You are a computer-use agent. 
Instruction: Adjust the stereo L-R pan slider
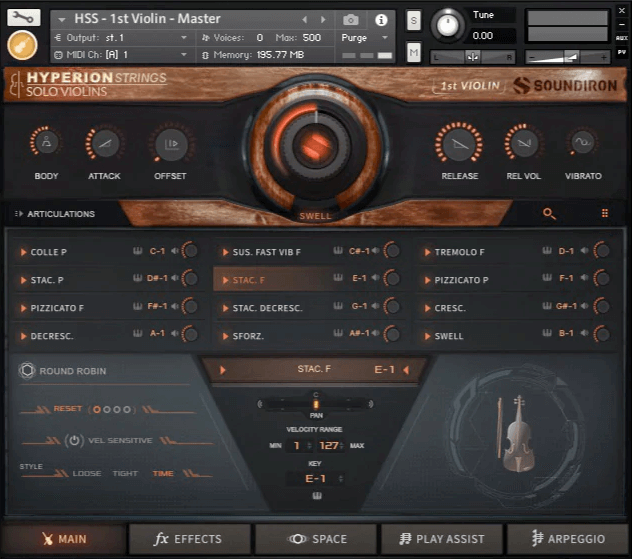[473, 57]
